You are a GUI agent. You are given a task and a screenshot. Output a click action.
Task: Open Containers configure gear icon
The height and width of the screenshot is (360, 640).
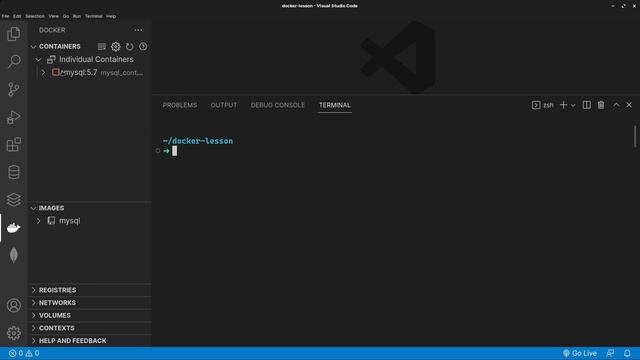click(x=116, y=47)
